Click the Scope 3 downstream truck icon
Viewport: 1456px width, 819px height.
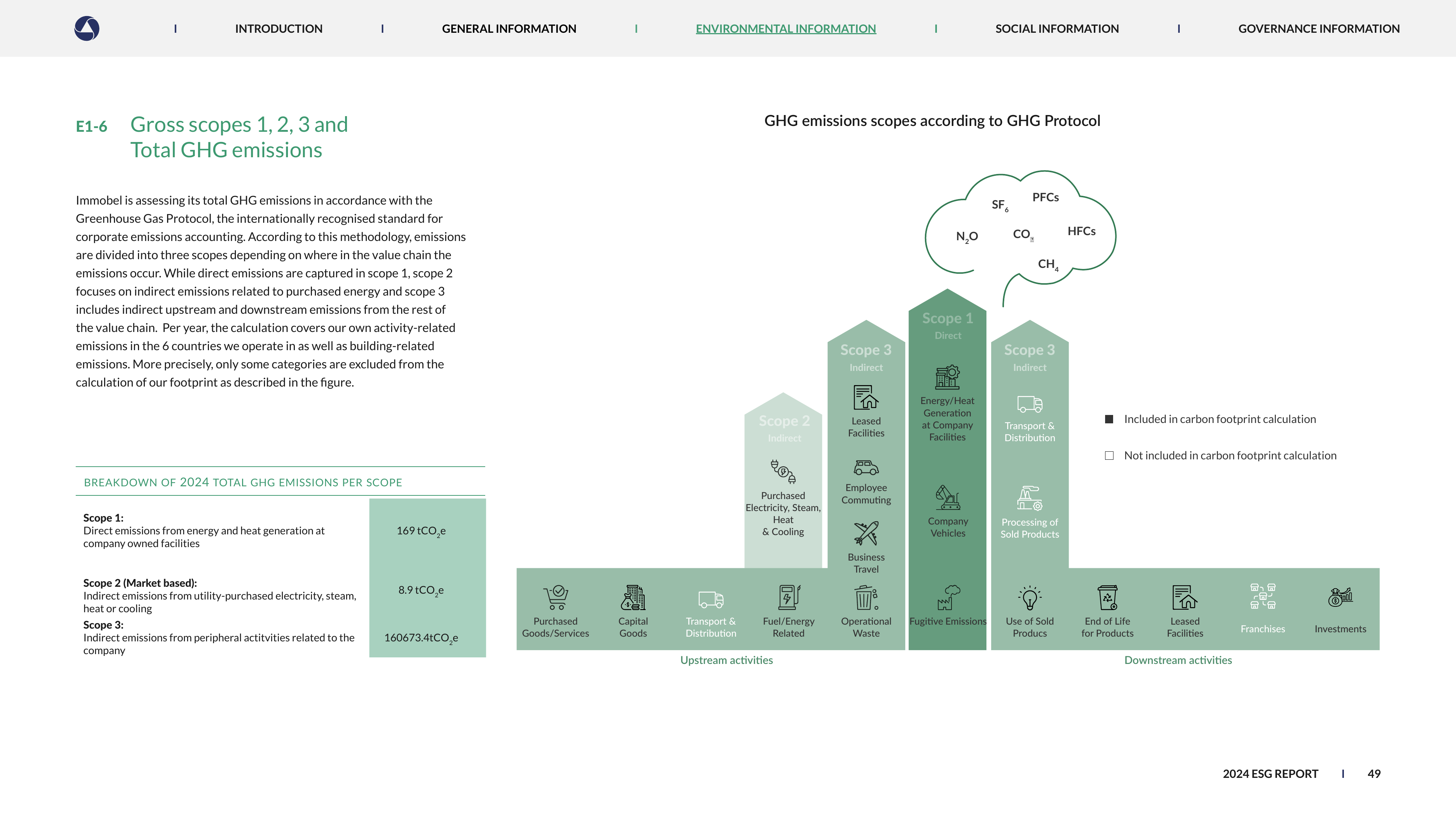pyautogui.click(x=1030, y=404)
